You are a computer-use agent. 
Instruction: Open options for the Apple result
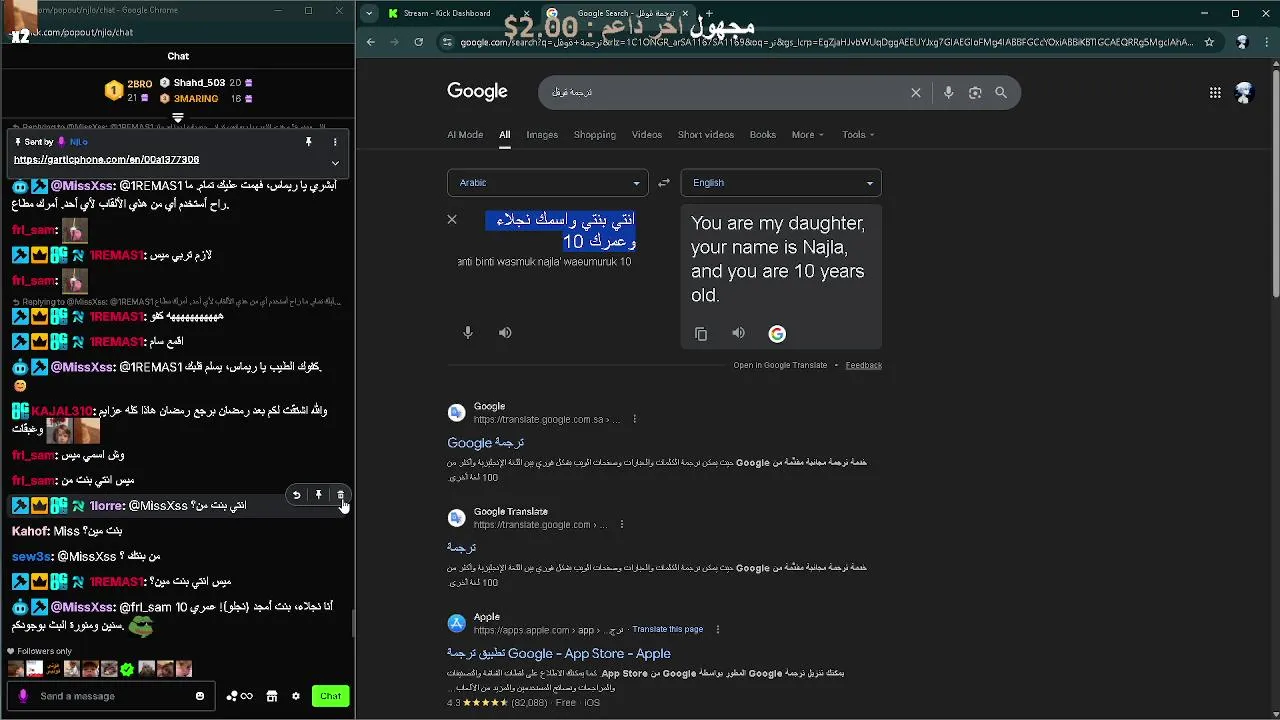click(717, 630)
